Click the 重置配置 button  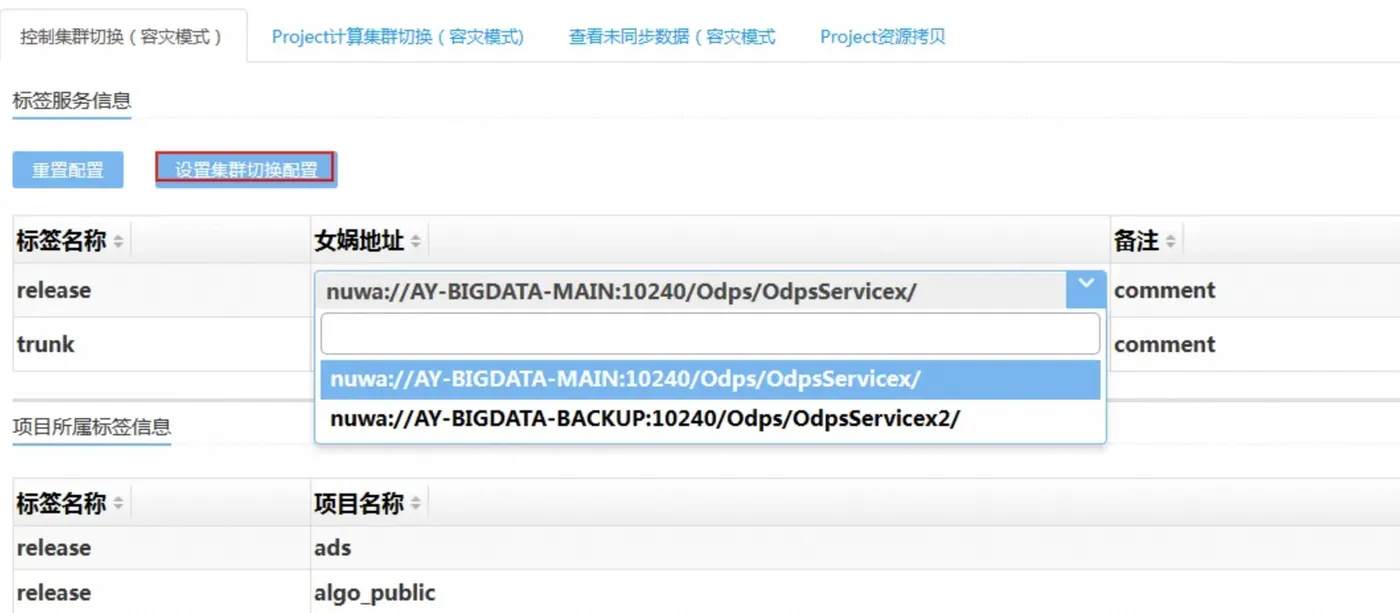68,170
